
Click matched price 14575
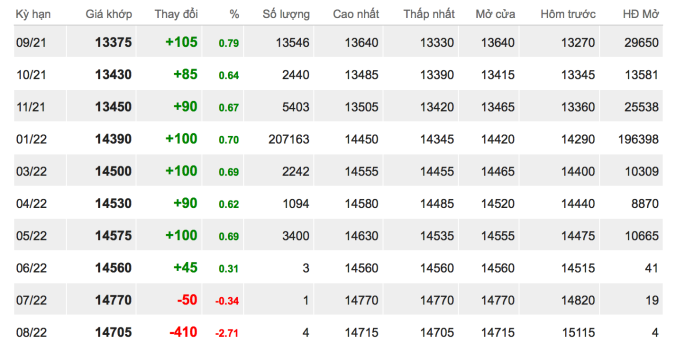tap(113, 236)
